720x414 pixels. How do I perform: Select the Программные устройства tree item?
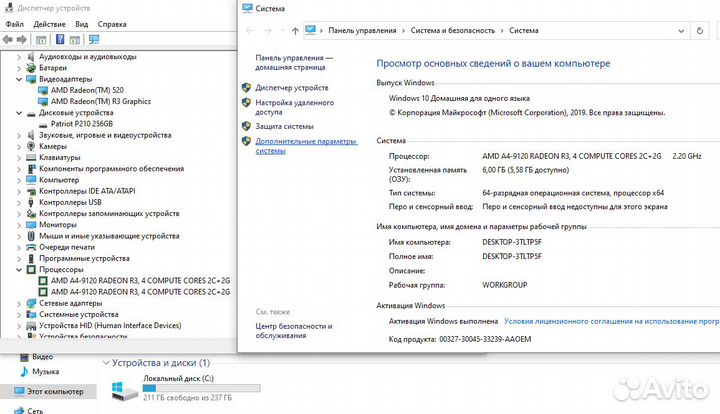pyautogui.click(x=84, y=258)
